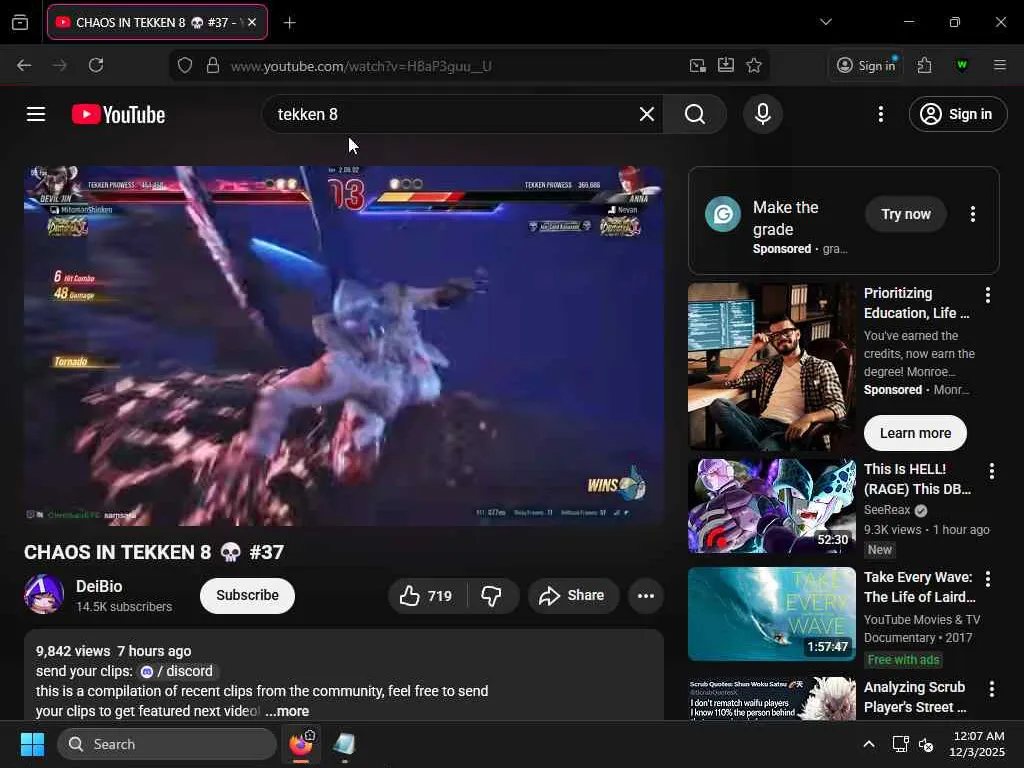Open picture-in-picture icon in address bar
The height and width of the screenshot is (768, 1024).
697,65
